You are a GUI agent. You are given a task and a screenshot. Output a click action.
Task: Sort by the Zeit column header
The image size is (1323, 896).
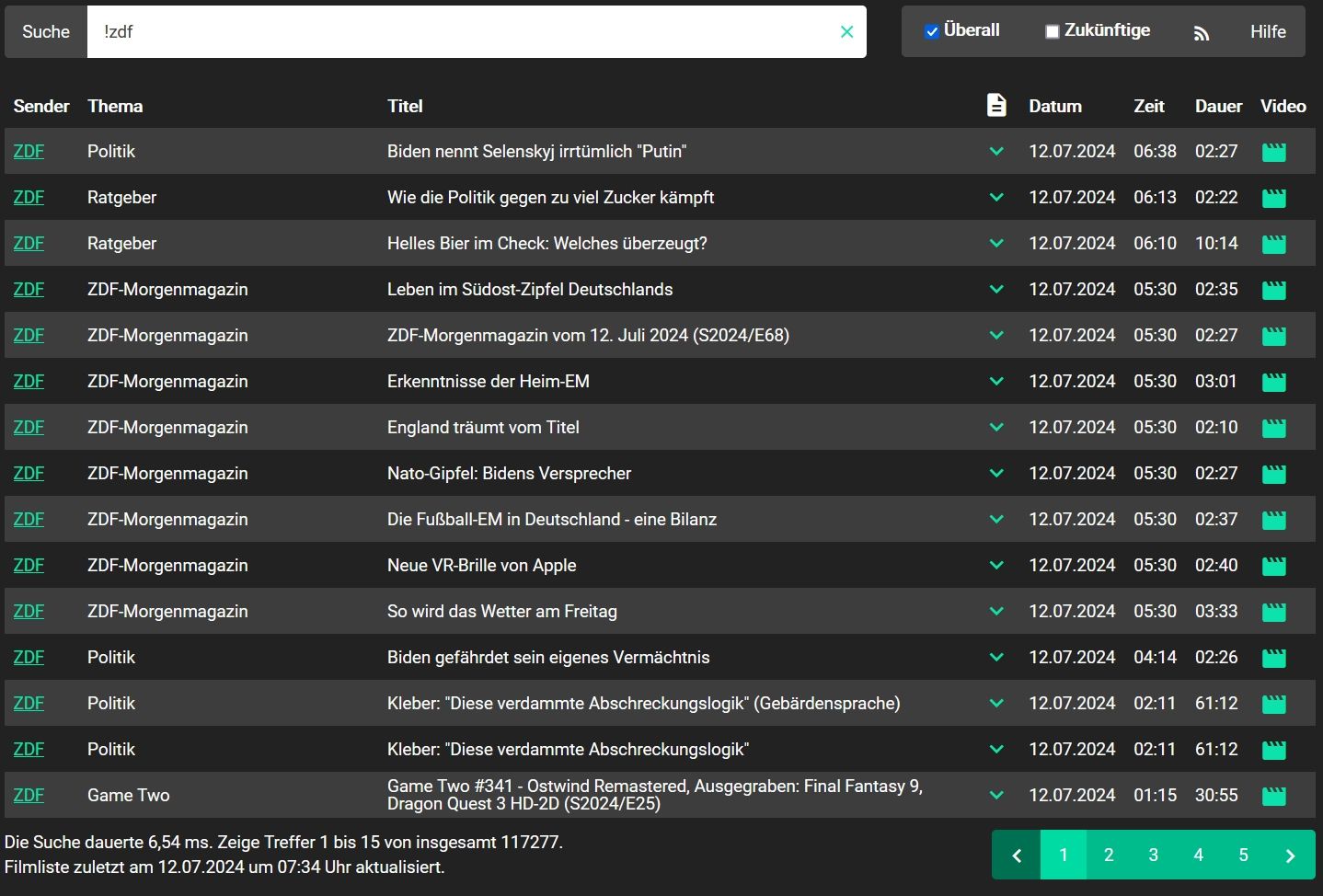pyautogui.click(x=1149, y=106)
